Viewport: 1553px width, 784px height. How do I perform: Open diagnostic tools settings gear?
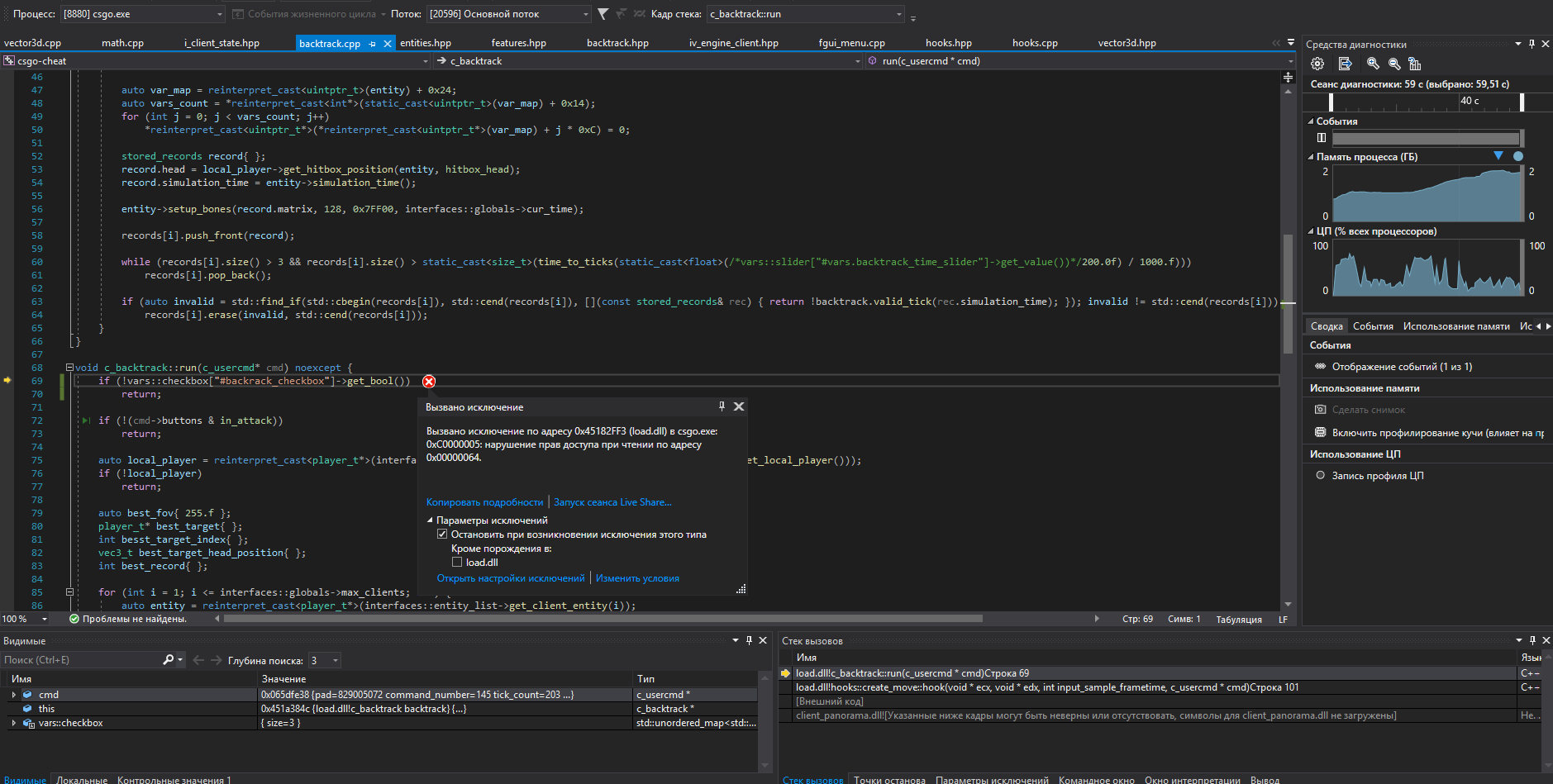1317,64
